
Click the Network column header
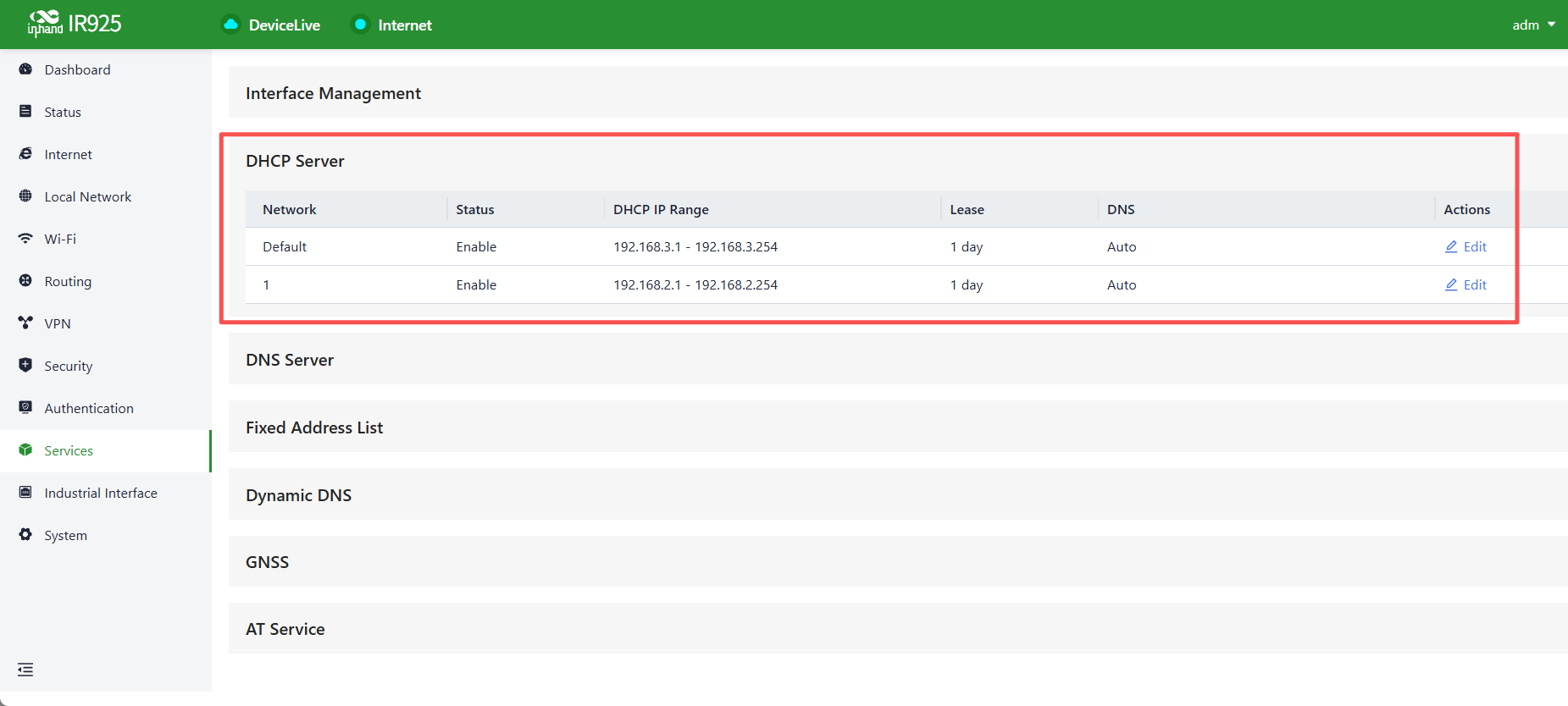[289, 209]
